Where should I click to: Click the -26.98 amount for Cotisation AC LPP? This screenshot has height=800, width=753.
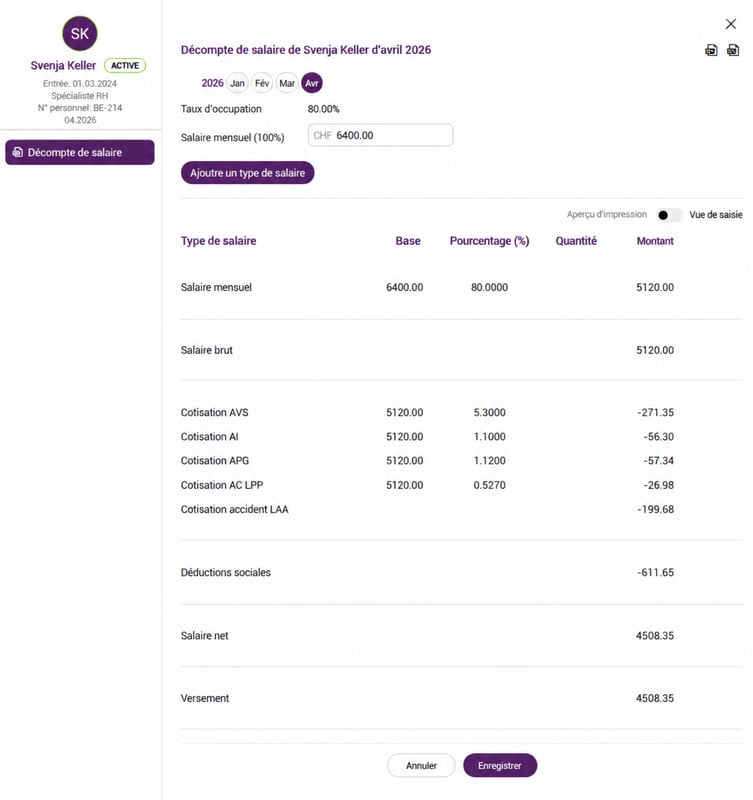click(659, 485)
